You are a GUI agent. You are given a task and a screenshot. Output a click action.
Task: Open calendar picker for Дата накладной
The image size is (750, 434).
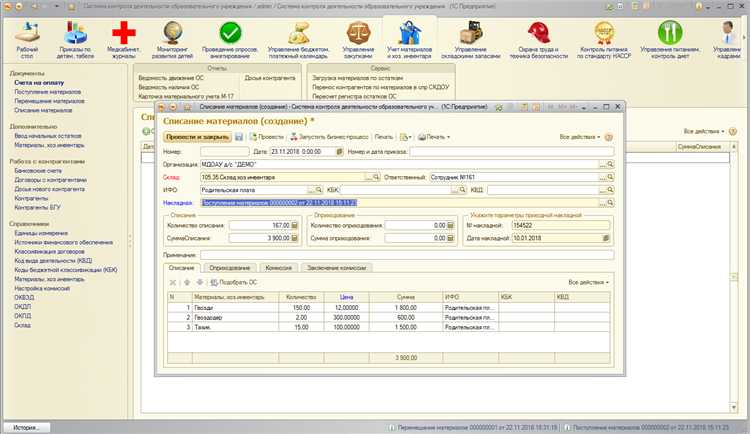[606, 239]
